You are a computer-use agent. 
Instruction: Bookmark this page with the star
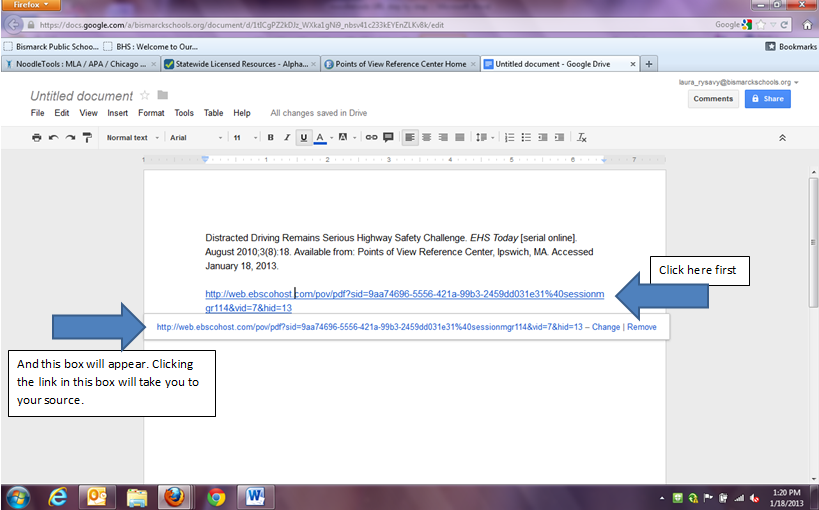761,25
